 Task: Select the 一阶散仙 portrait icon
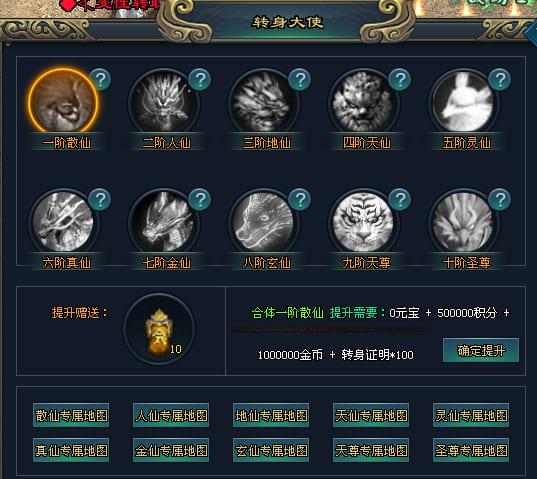(63, 102)
